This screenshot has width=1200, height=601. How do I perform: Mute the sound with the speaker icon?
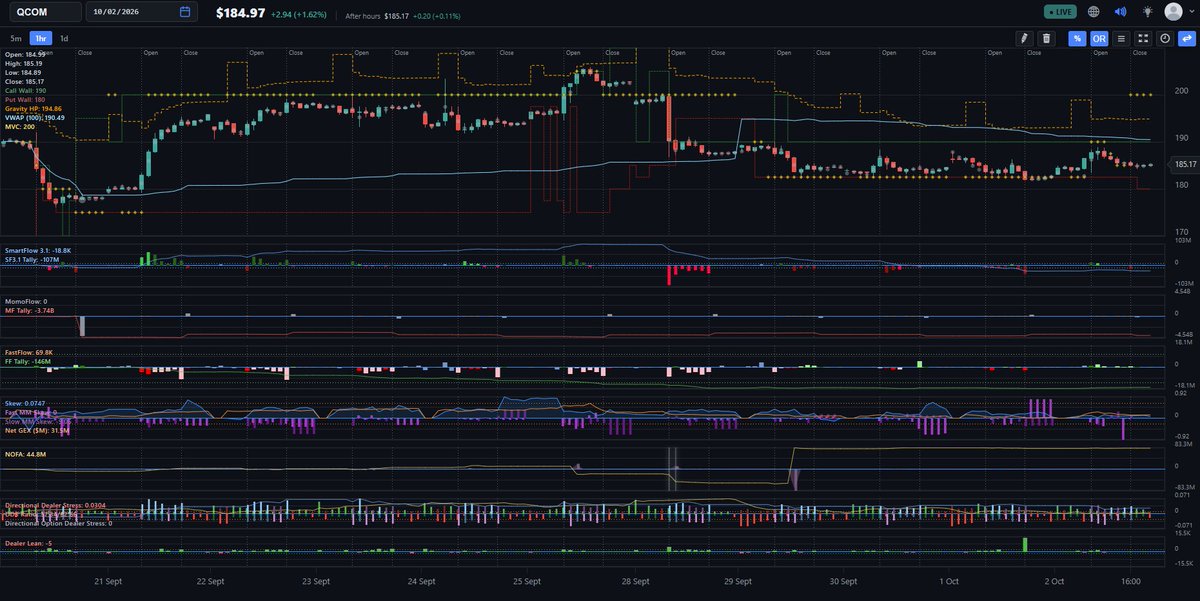(1121, 12)
